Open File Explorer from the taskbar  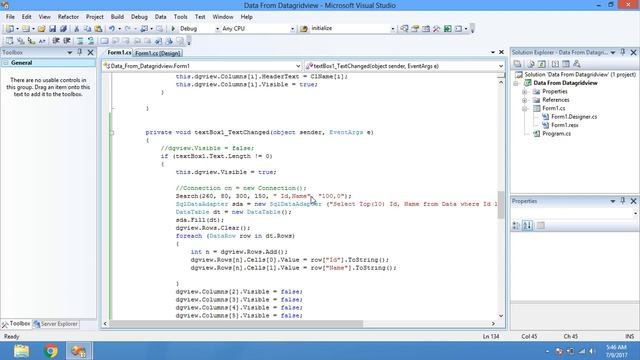[21, 351]
